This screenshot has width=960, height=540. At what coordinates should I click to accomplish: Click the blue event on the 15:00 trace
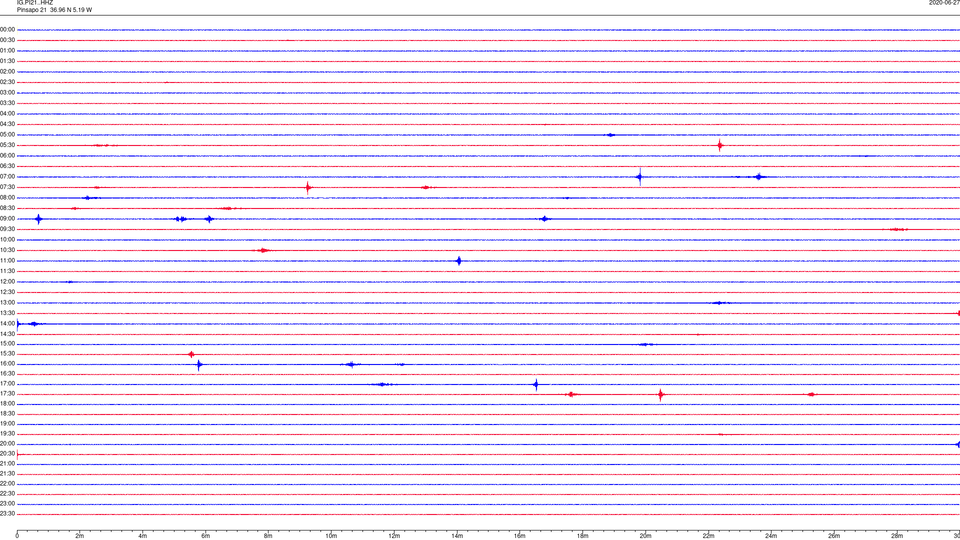(x=645, y=344)
